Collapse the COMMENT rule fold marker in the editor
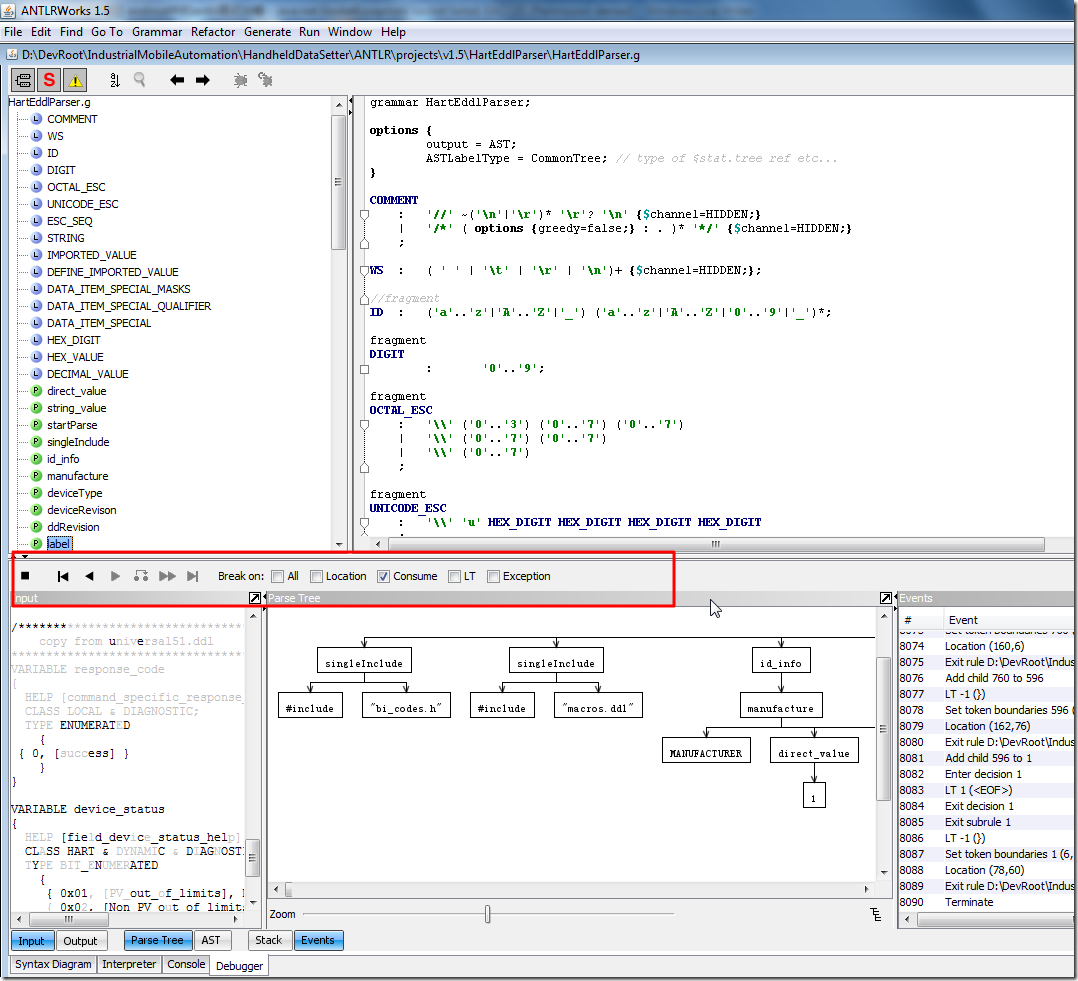 (x=364, y=213)
